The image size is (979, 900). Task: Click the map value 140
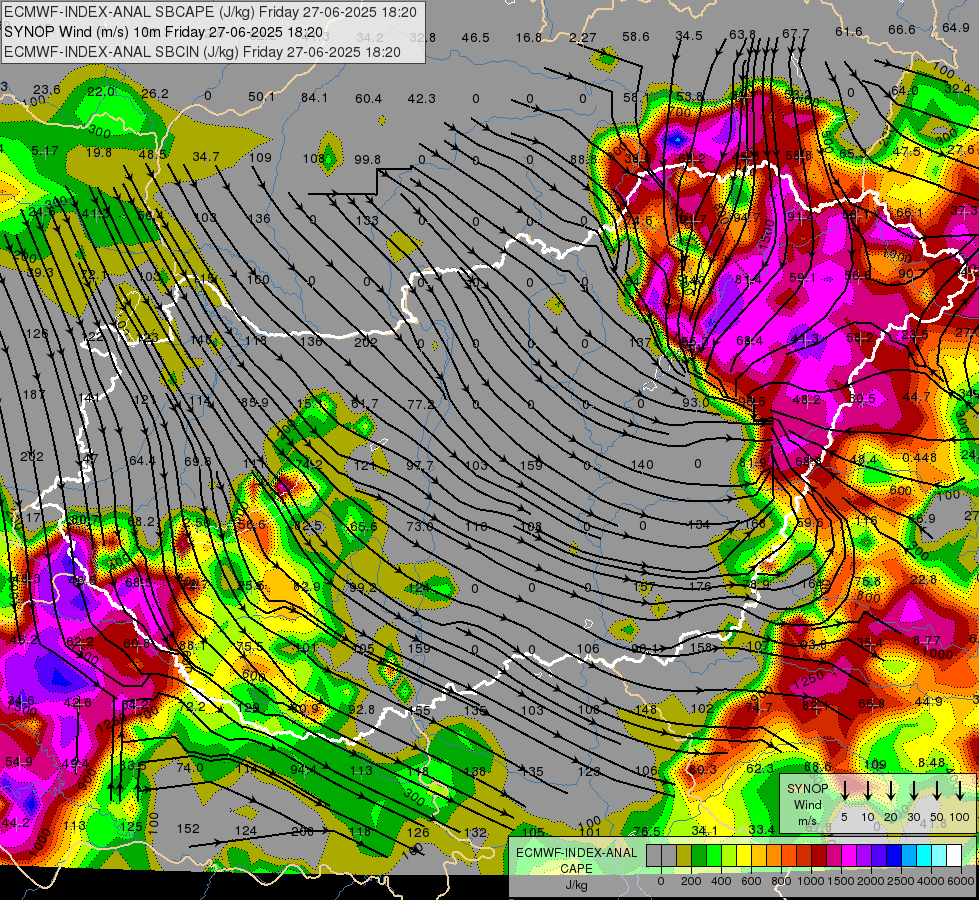point(642,465)
